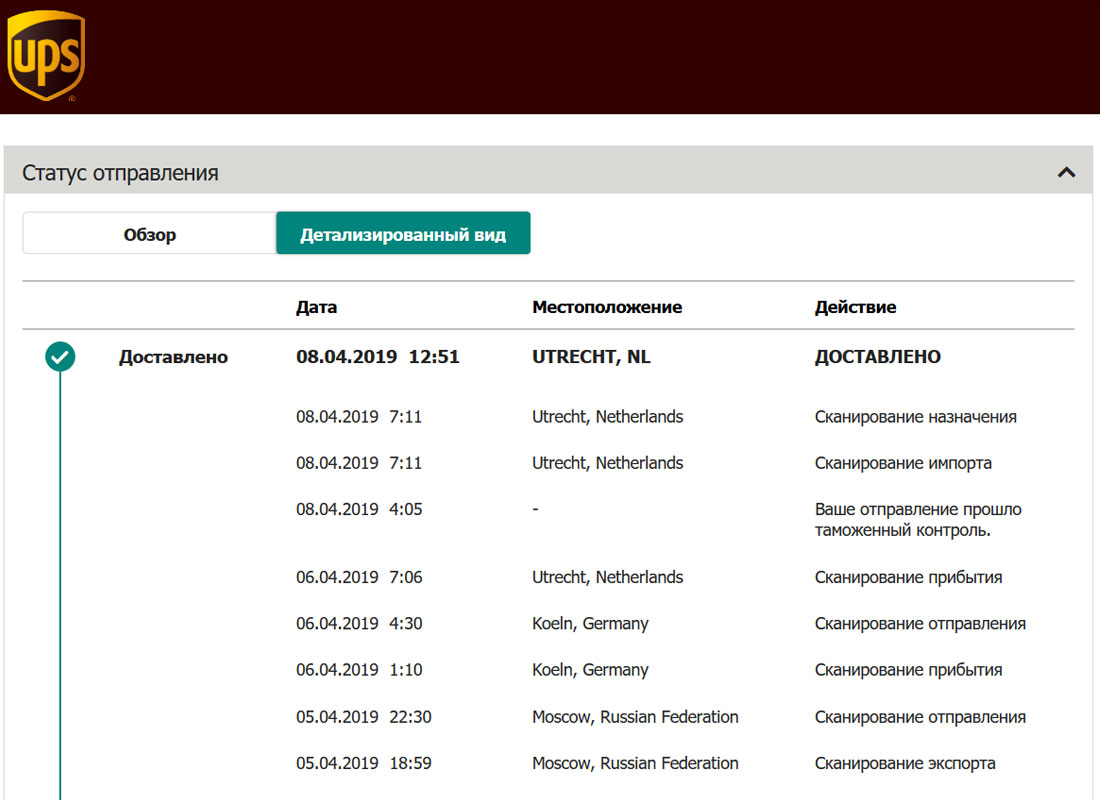Click the Доставлено status label

pyautogui.click(x=173, y=356)
